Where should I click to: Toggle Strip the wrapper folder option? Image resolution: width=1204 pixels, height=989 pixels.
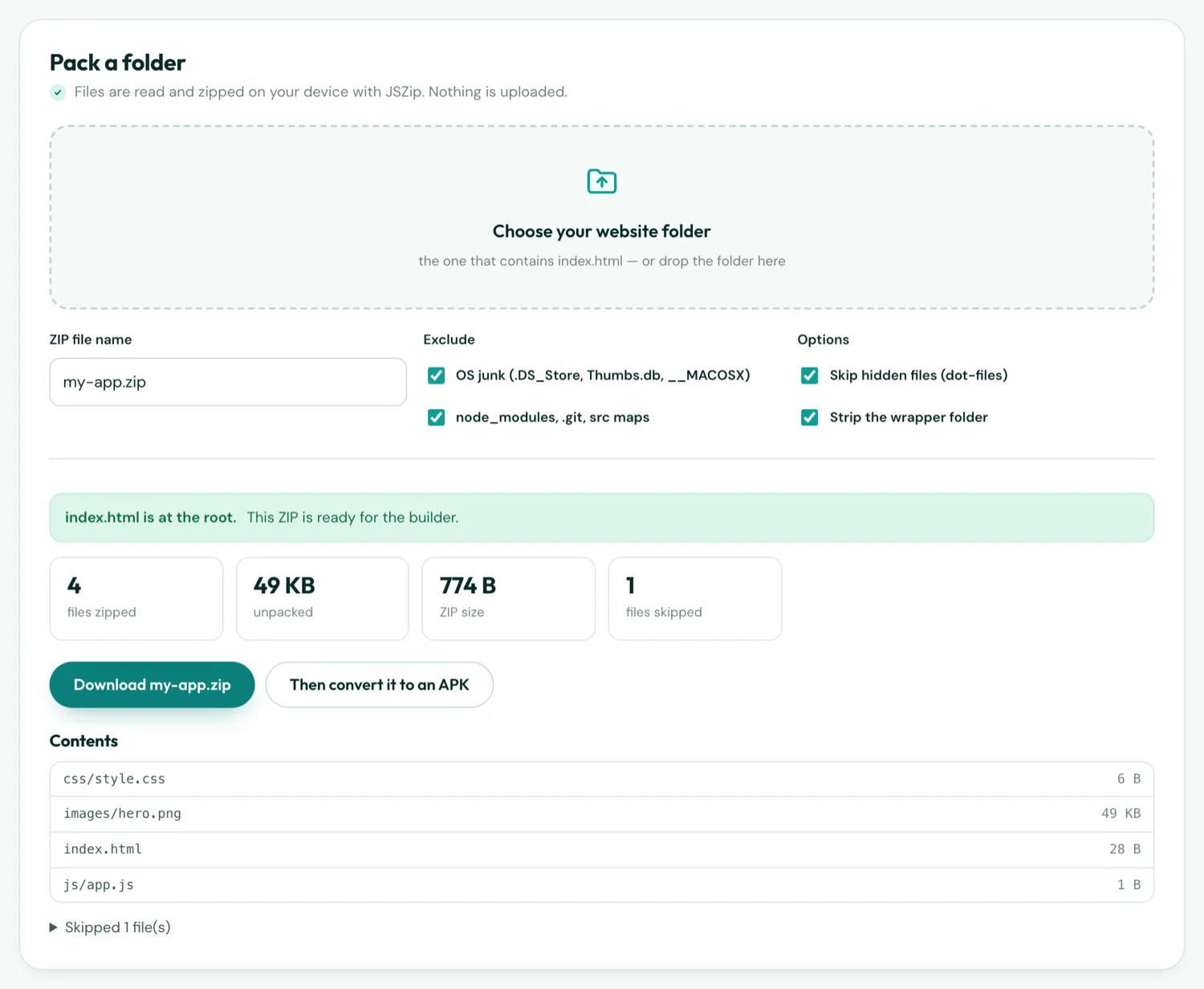click(810, 417)
